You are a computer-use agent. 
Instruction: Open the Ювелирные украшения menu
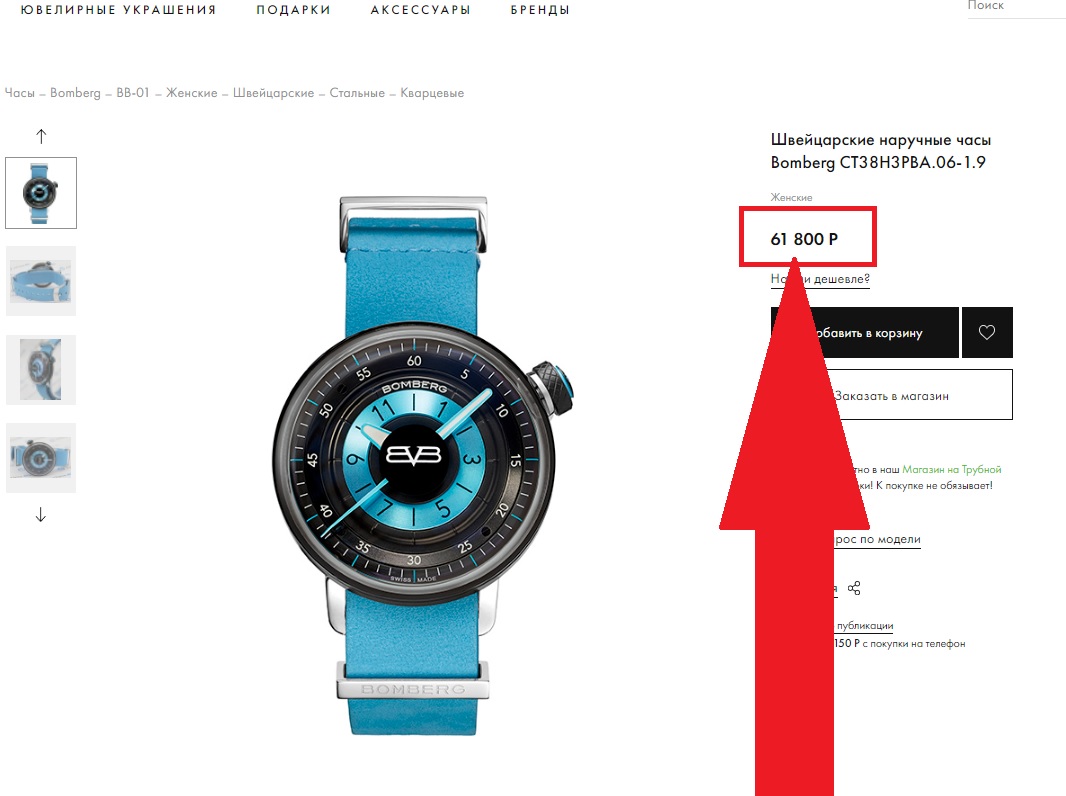click(x=118, y=10)
